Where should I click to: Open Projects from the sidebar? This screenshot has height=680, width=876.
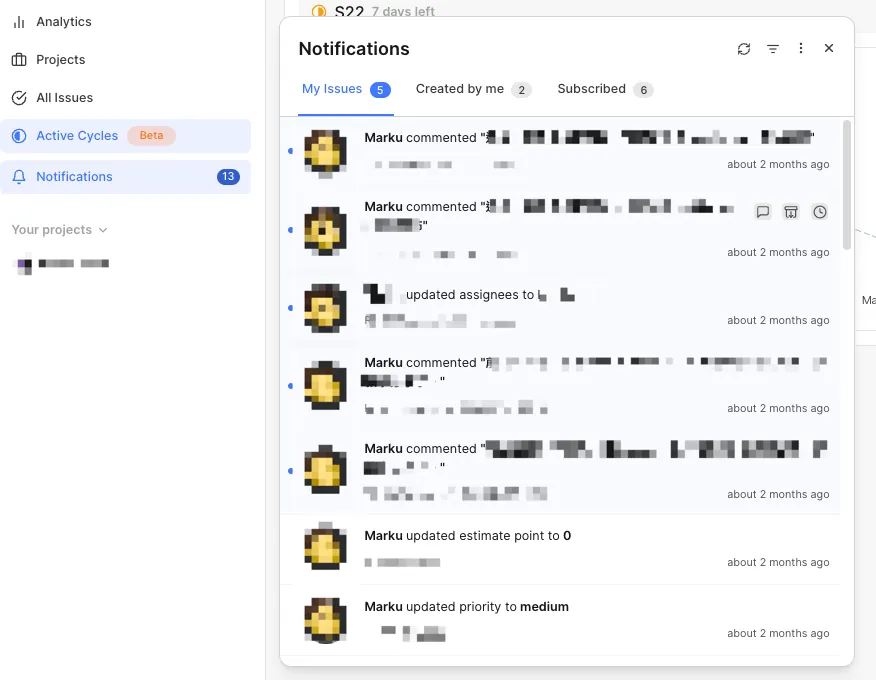click(61, 60)
